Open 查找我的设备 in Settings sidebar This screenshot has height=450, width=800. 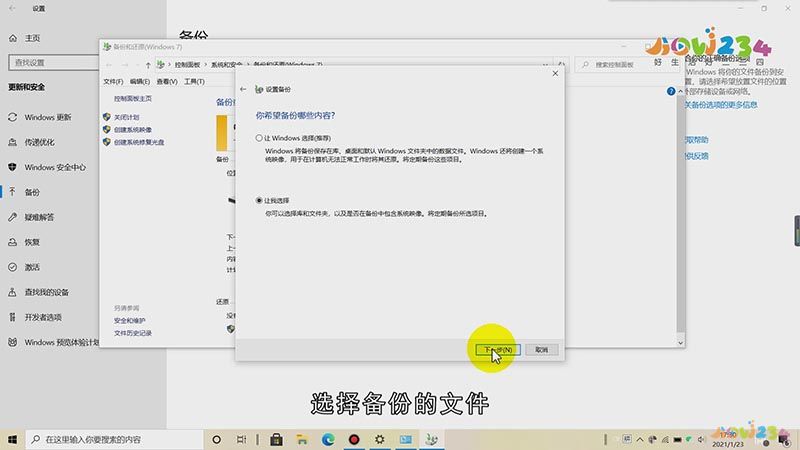(x=46, y=292)
